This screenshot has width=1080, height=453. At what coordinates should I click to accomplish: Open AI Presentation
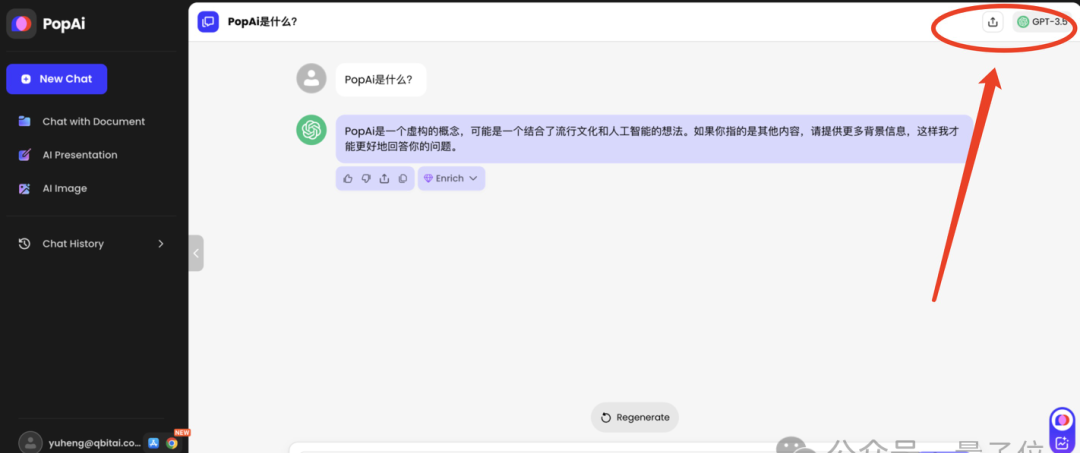pyautogui.click(x=68, y=155)
